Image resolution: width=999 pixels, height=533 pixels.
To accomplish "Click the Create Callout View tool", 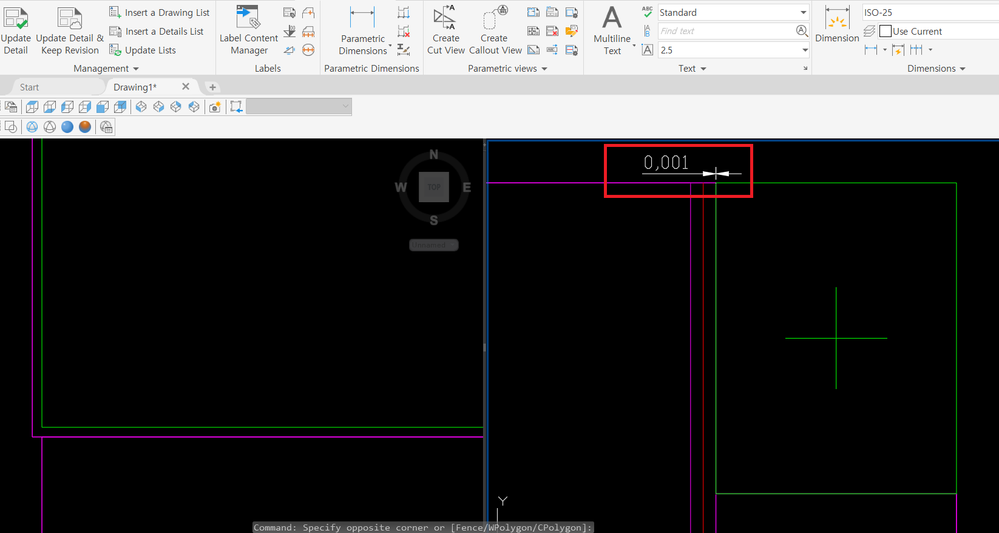I will (495, 30).
